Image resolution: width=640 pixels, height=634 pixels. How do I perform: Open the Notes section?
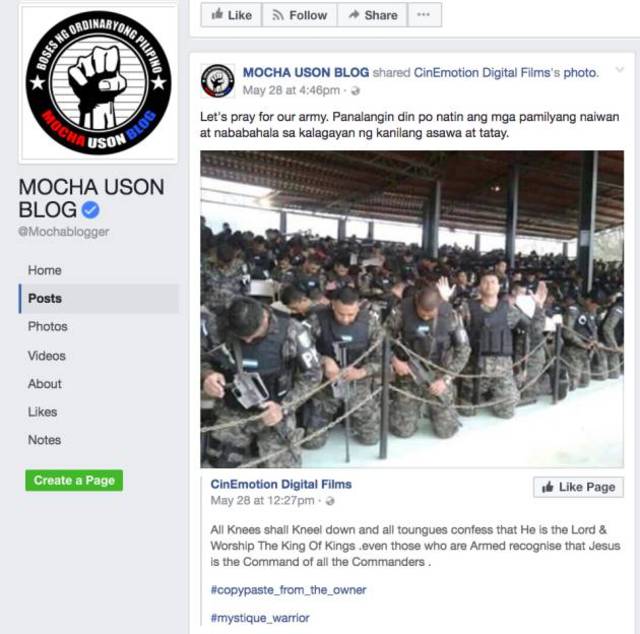[x=44, y=440]
